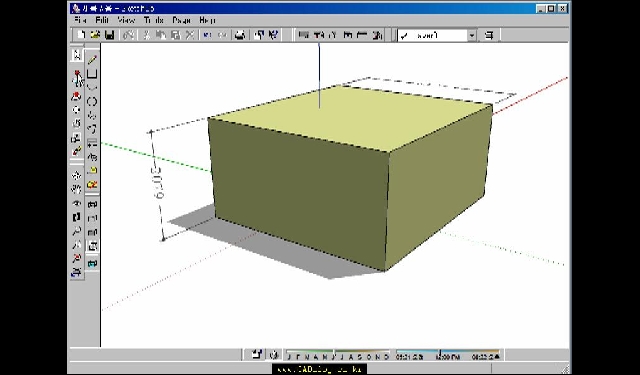Screen dimensions: 640x375
Task: Activate the Select arrow tool
Action: point(77,55)
